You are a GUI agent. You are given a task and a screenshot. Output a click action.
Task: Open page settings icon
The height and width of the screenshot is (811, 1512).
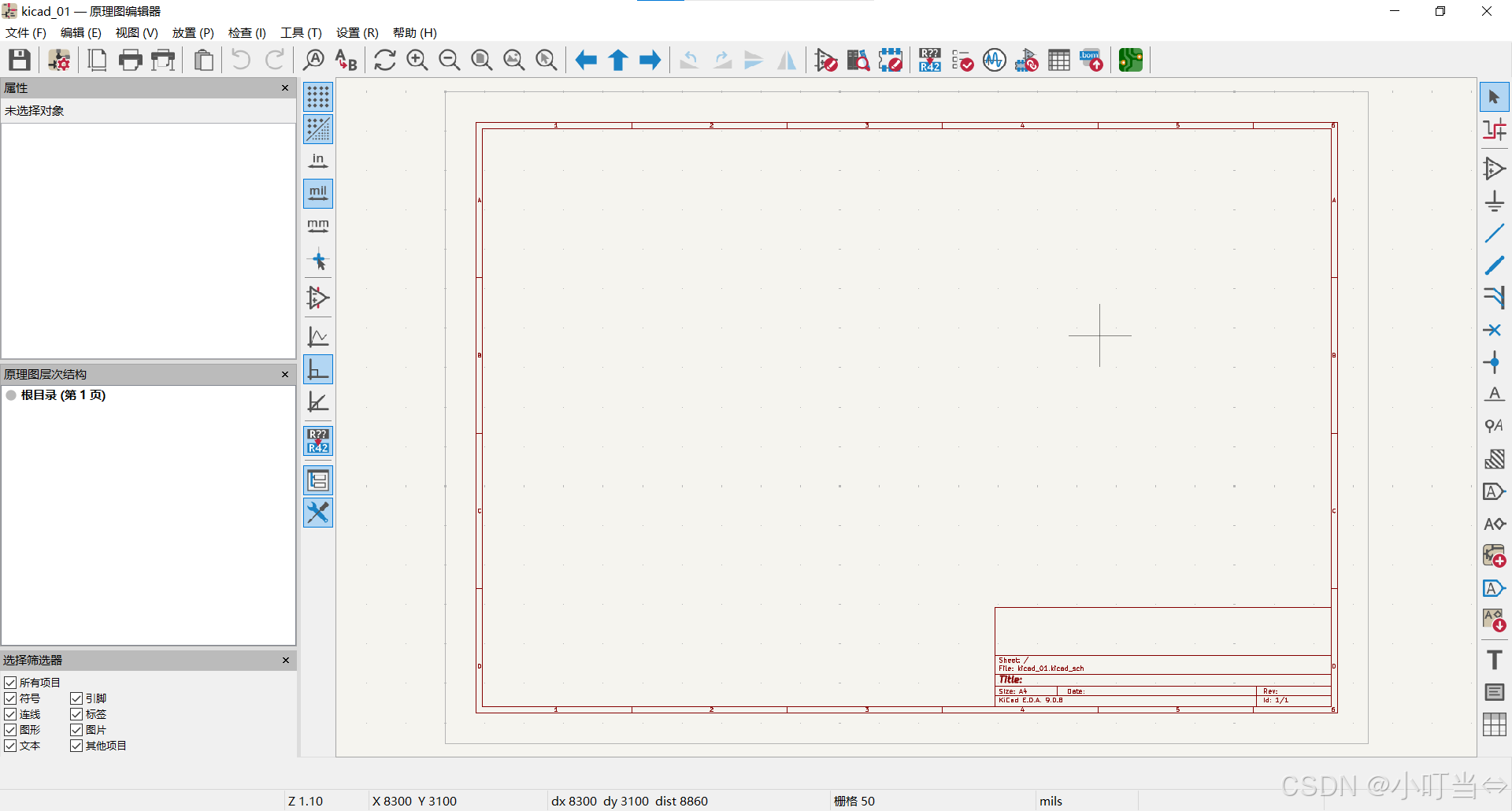98,60
